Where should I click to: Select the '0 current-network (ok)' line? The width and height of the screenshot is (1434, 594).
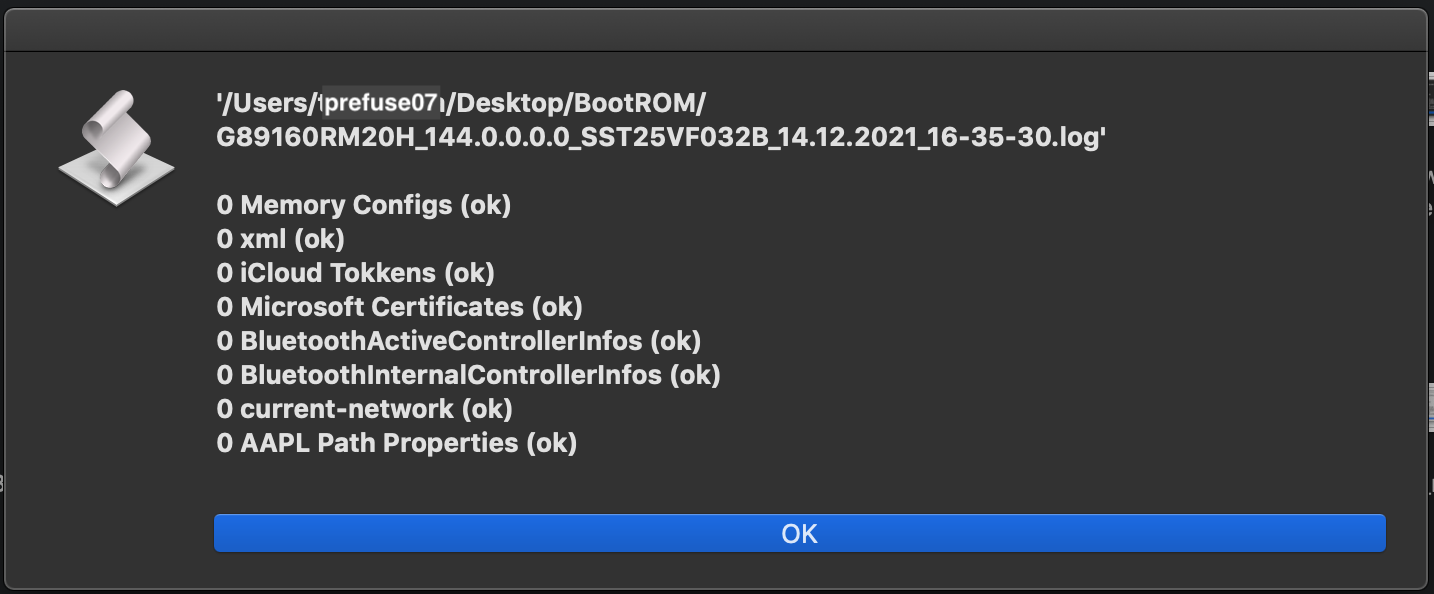[364, 409]
